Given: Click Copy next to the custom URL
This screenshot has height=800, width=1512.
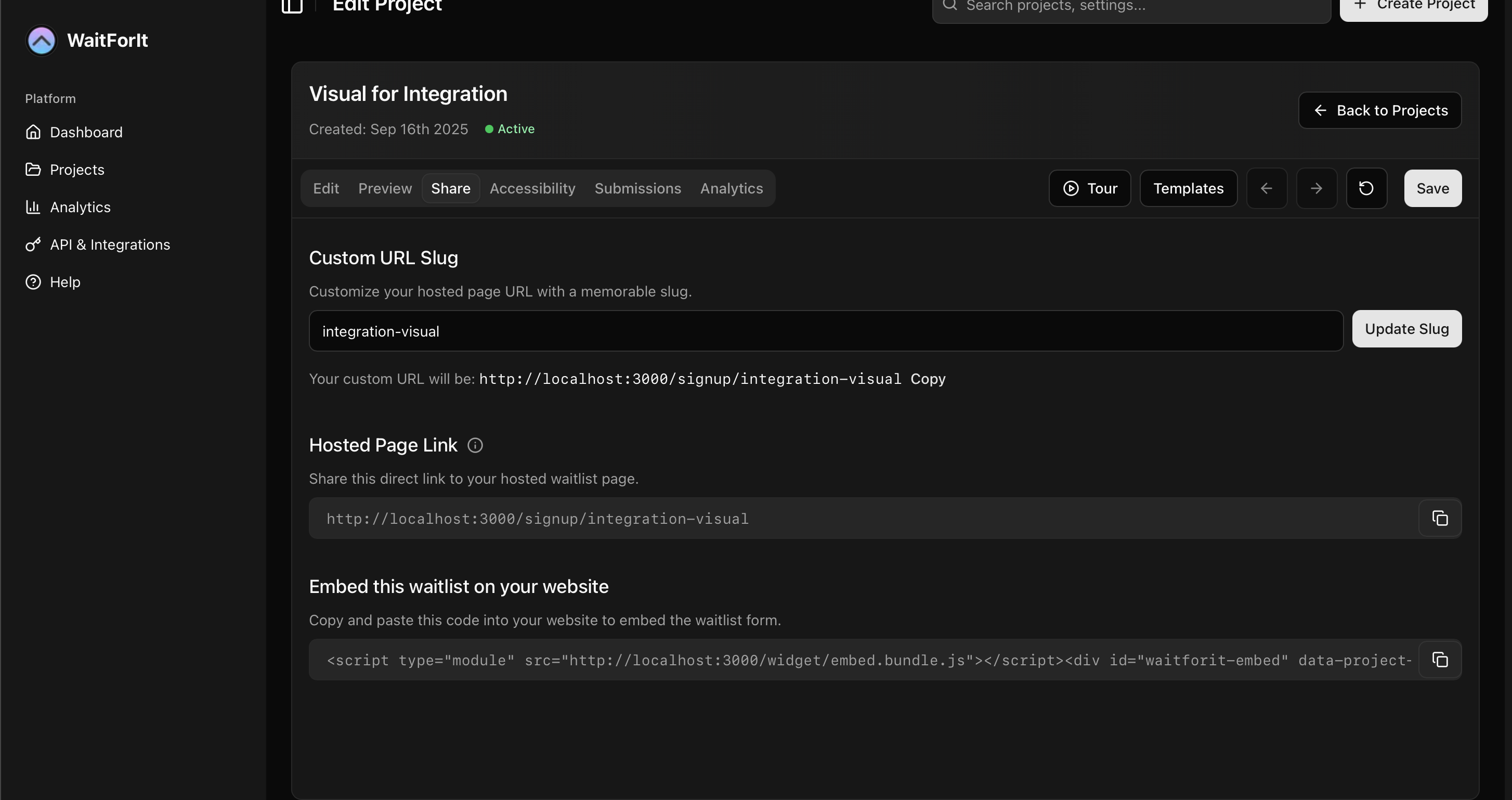Looking at the screenshot, I should tap(929, 379).
